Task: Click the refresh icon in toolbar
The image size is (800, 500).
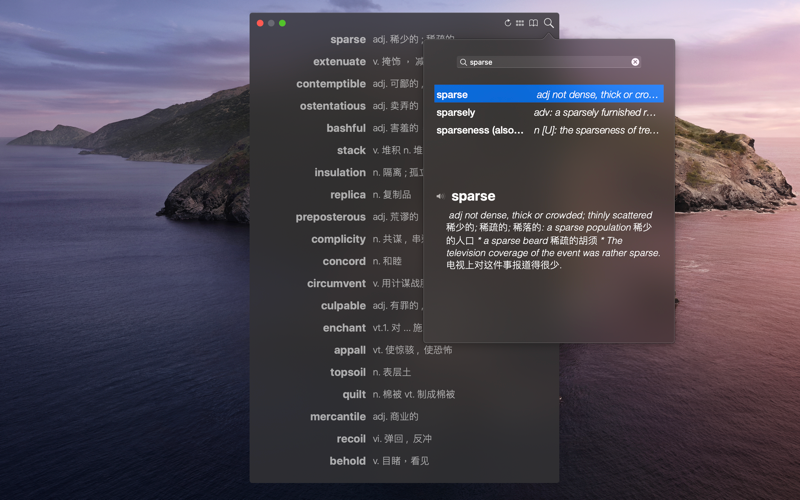Action: 507,23
